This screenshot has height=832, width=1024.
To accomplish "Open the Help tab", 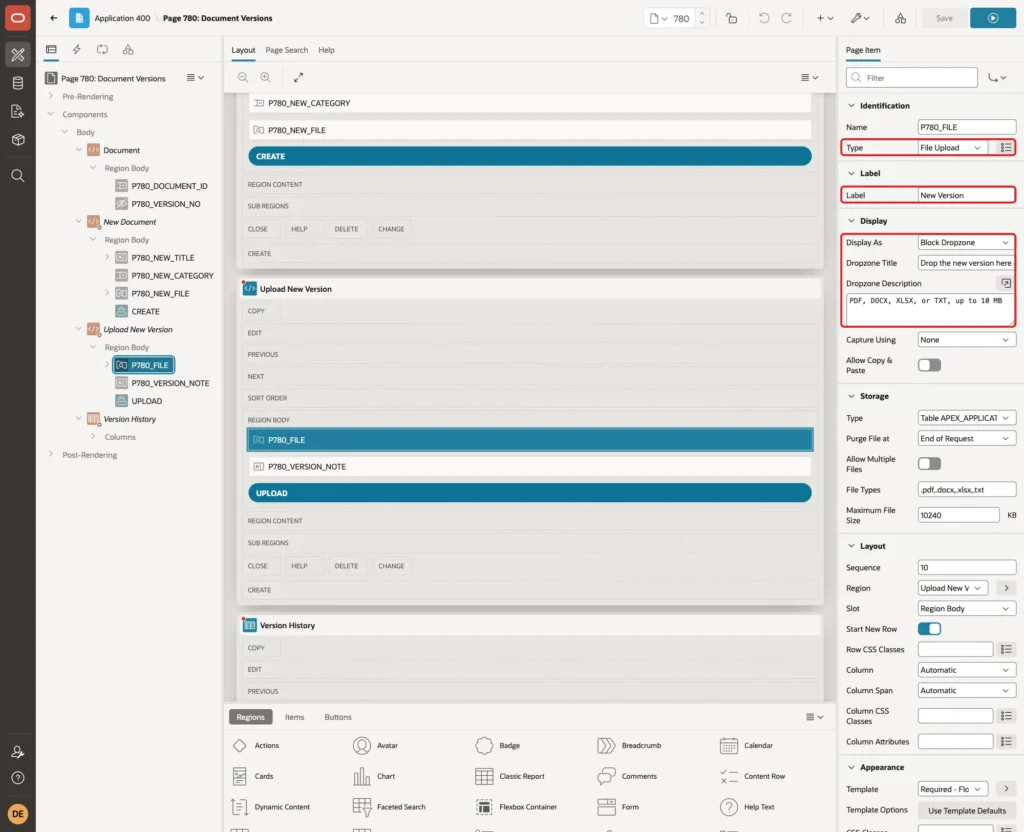I will click(326, 50).
